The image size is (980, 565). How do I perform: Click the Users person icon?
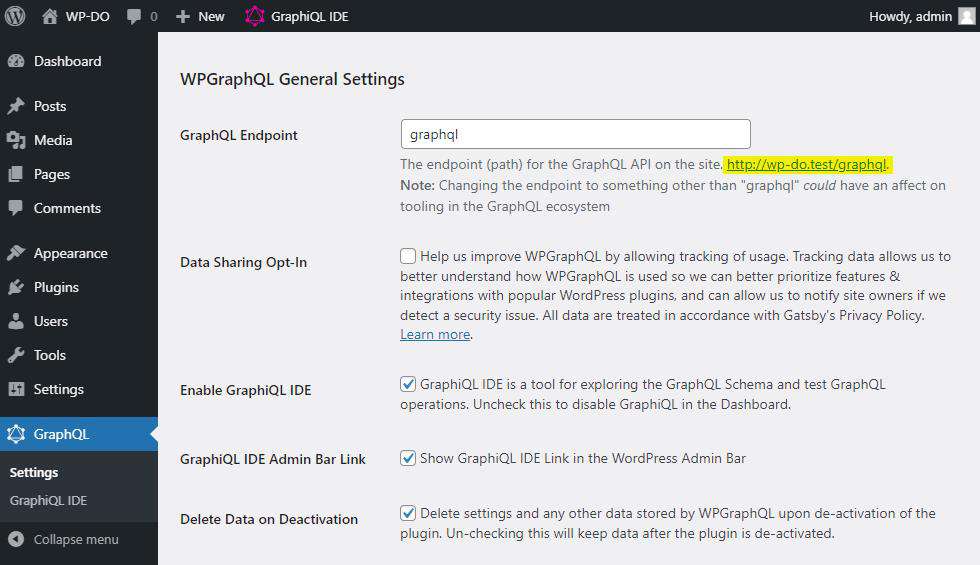coord(16,321)
